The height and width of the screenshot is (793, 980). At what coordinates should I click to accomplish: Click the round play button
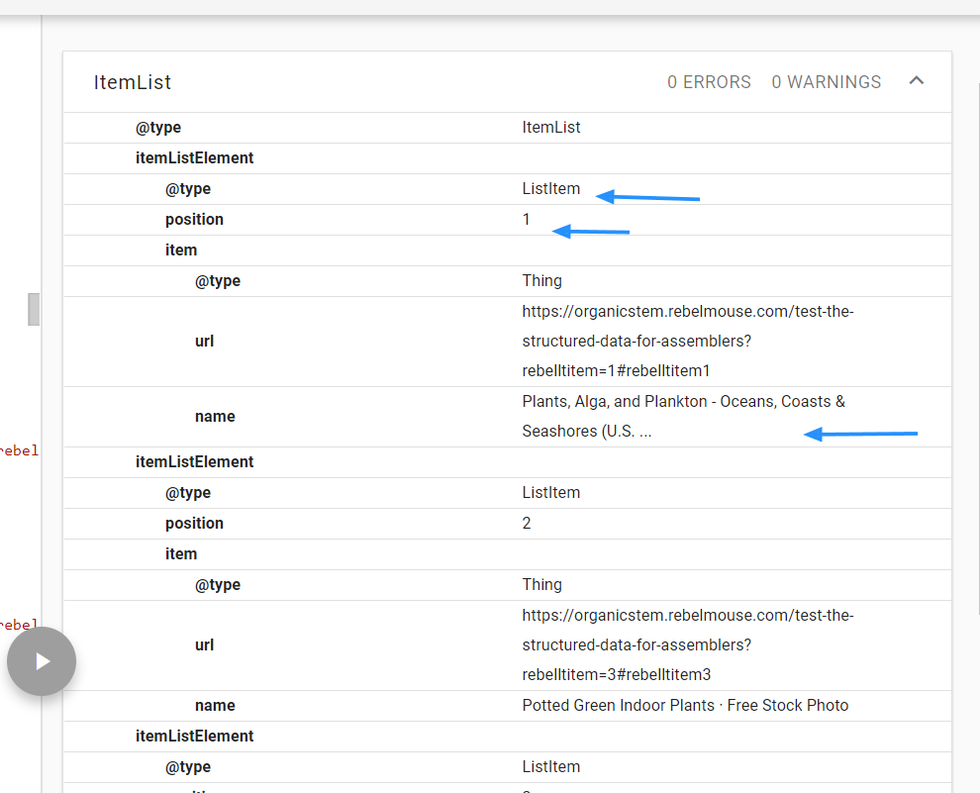click(x=41, y=661)
